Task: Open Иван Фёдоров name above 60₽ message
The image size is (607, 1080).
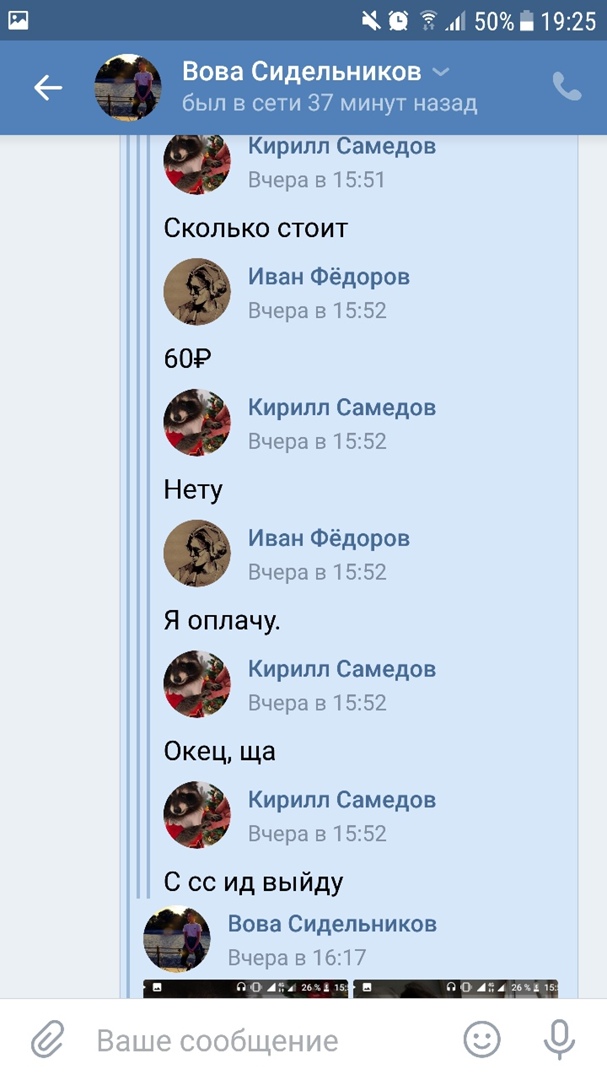Action: (x=329, y=277)
